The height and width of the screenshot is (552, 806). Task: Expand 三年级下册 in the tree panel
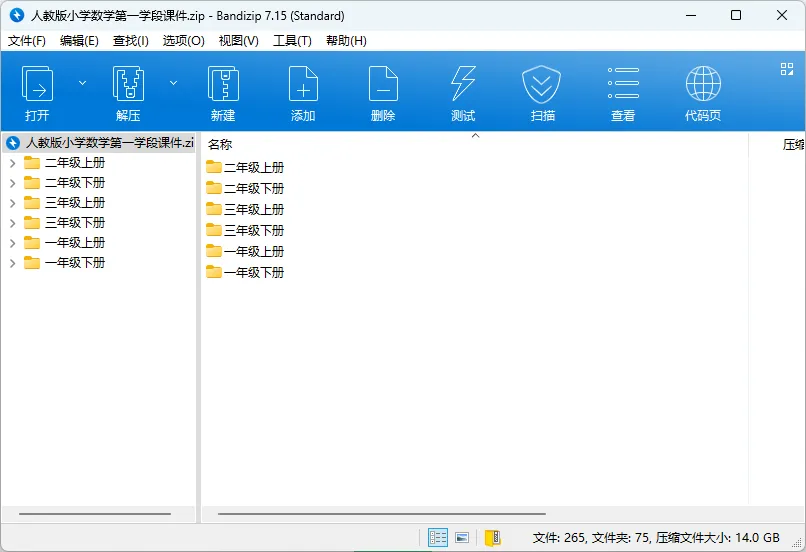click(13, 224)
